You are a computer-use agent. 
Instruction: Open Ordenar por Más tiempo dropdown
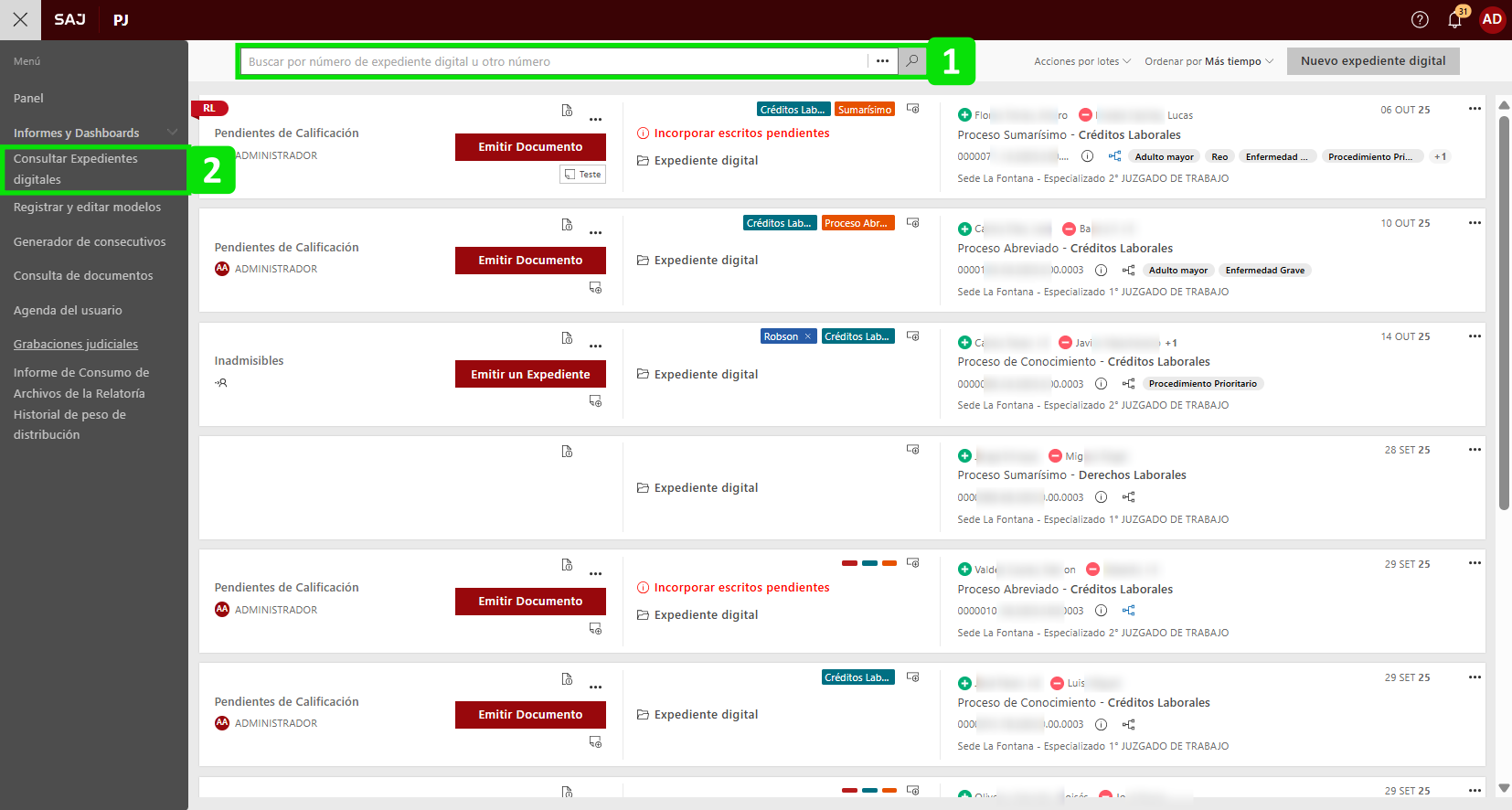click(x=1209, y=61)
